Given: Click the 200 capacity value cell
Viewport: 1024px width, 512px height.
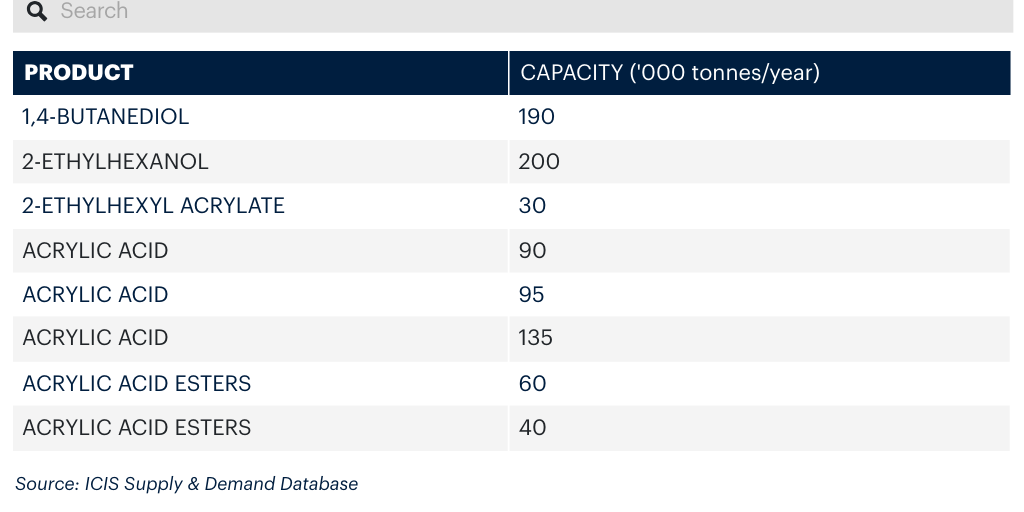Looking at the screenshot, I should [760, 161].
